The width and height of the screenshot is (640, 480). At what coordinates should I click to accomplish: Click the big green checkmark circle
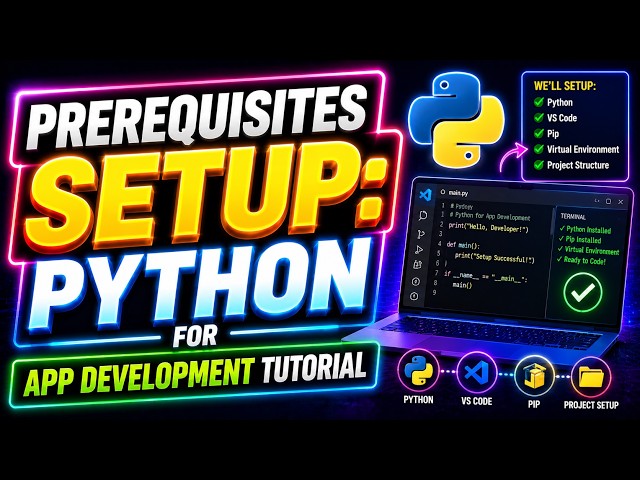click(x=582, y=292)
